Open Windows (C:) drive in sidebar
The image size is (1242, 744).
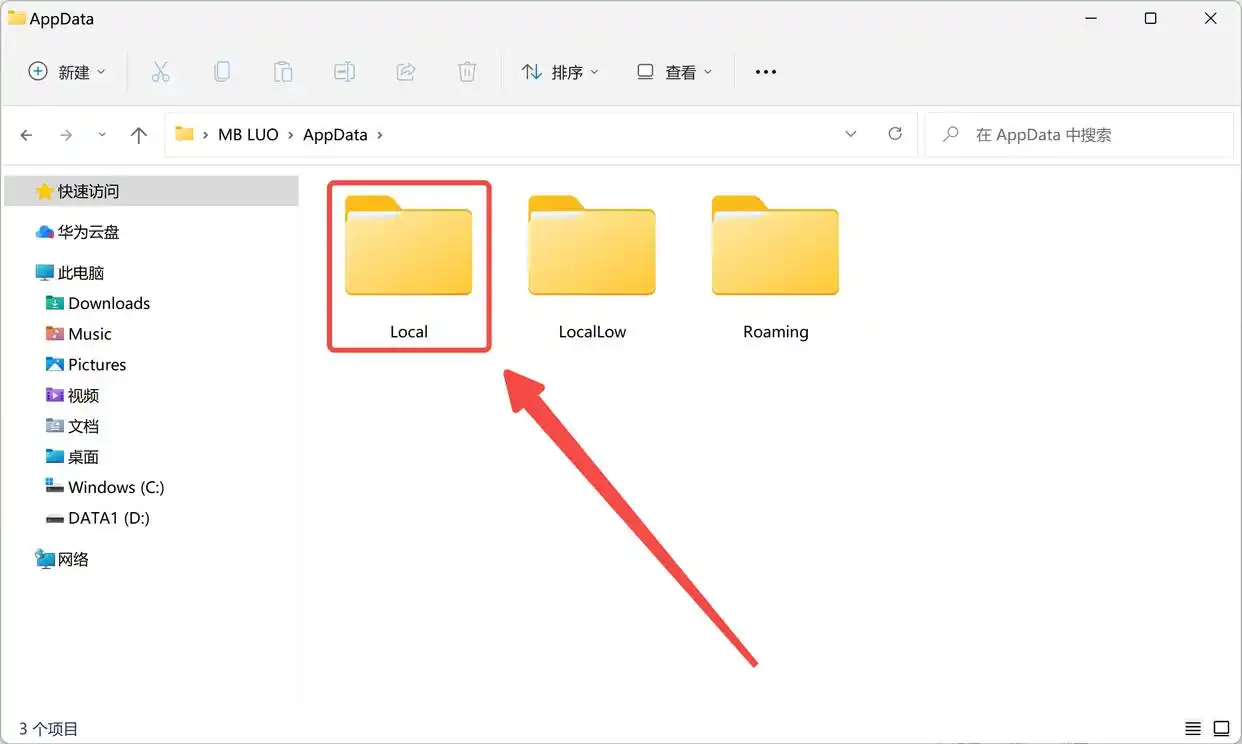[115, 487]
